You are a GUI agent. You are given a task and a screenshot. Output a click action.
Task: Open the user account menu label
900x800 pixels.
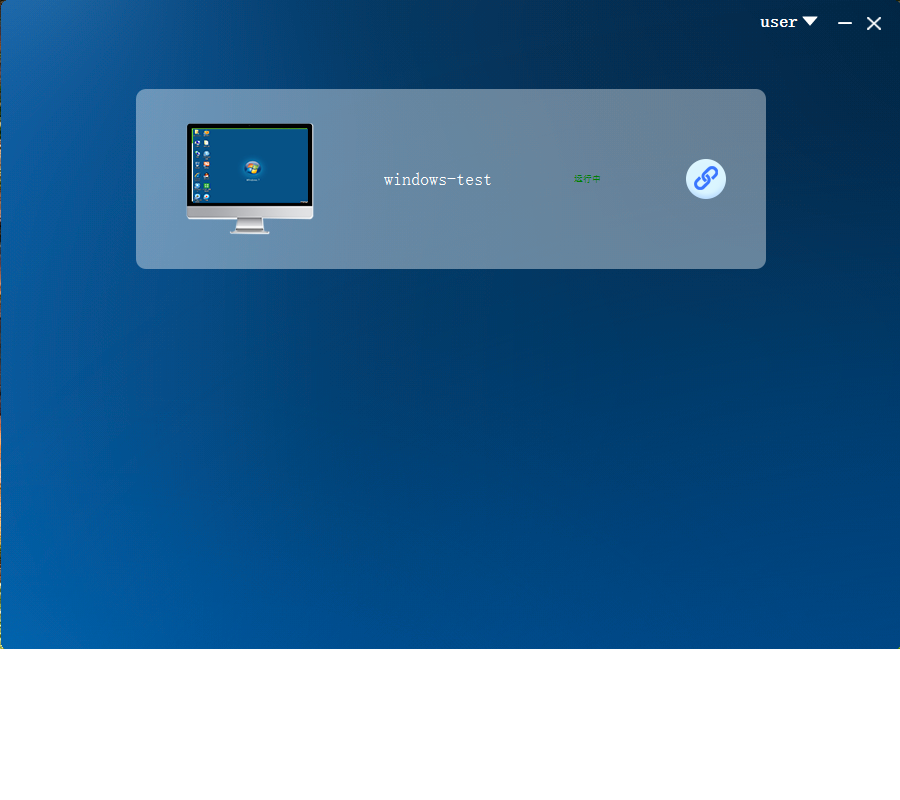click(778, 22)
